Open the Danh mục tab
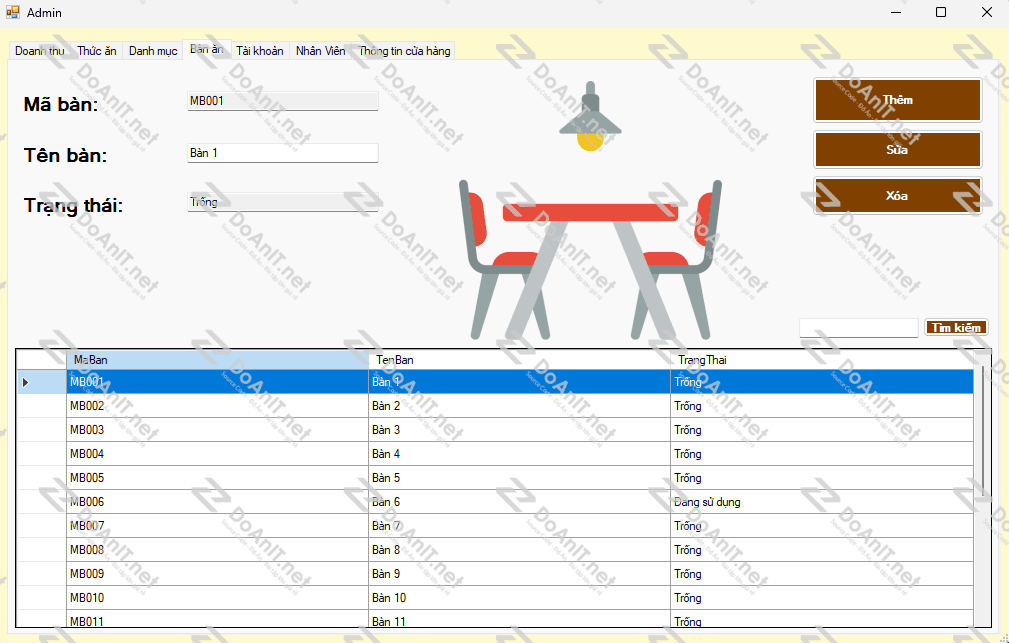Screen dimensions: 1009x643 coord(153,51)
